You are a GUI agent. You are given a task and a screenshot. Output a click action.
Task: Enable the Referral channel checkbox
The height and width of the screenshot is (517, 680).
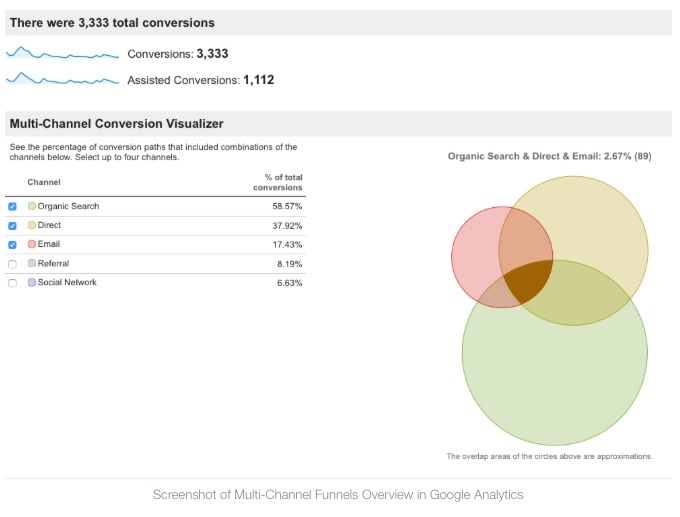click(12, 264)
